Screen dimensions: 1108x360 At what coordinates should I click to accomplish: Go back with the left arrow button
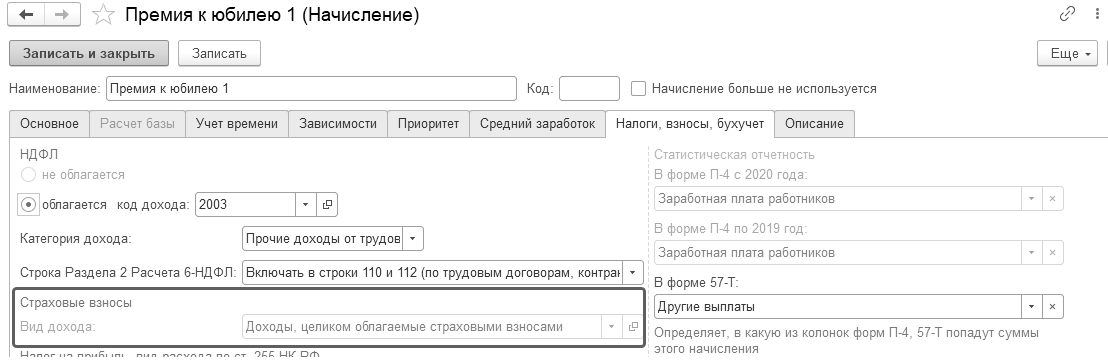[26, 15]
